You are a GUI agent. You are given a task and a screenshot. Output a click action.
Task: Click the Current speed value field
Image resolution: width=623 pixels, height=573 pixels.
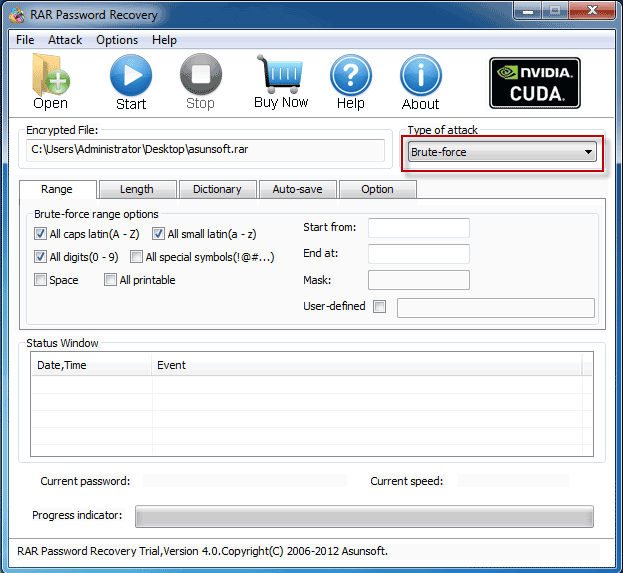(513, 481)
